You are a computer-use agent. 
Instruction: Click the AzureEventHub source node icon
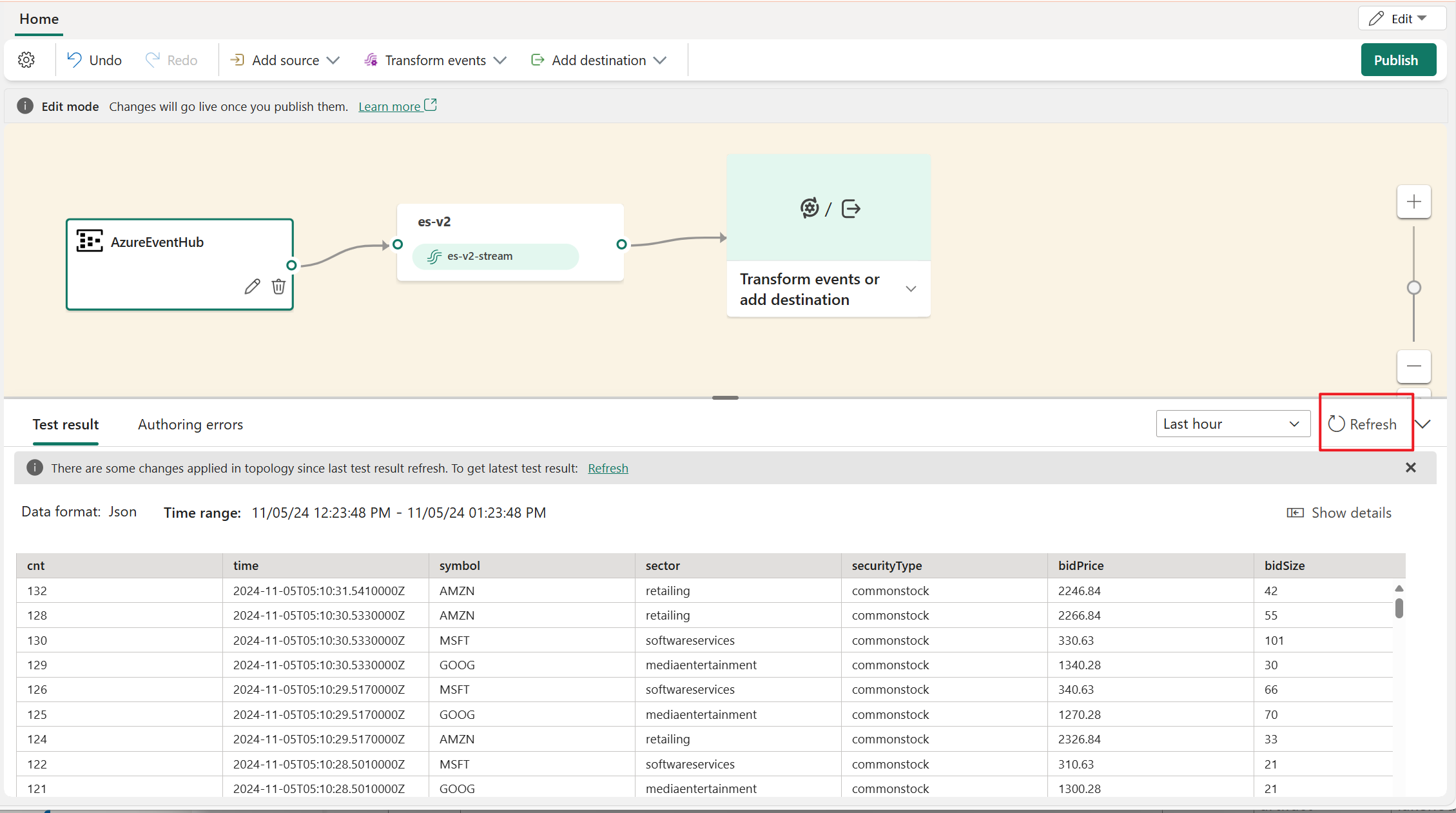tap(90, 240)
